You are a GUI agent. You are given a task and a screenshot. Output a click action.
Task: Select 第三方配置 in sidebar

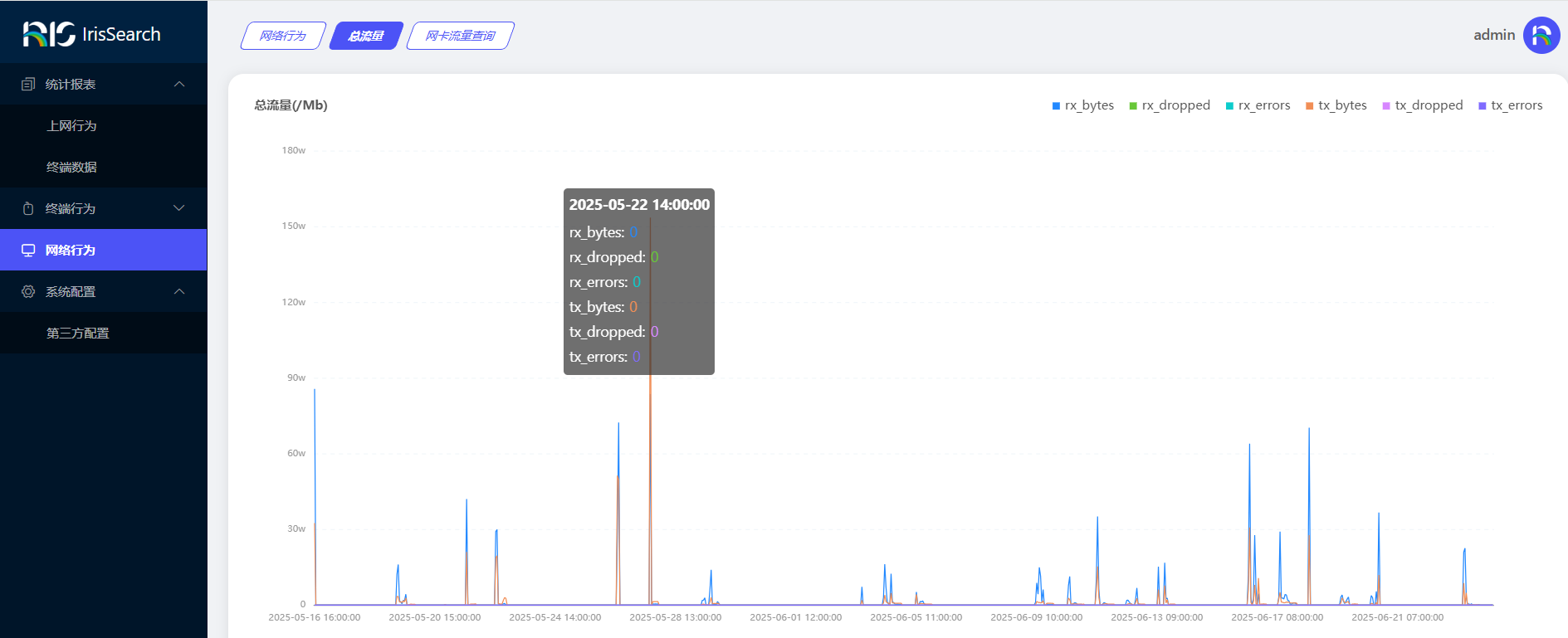pyautogui.click(x=78, y=334)
